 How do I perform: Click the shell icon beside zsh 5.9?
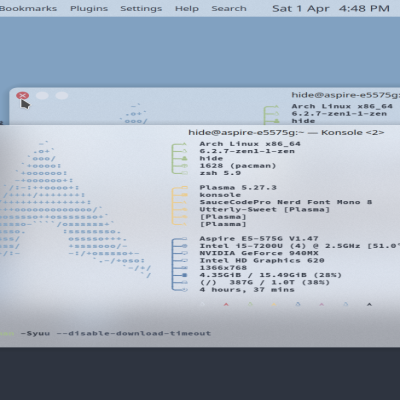click(184, 173)
